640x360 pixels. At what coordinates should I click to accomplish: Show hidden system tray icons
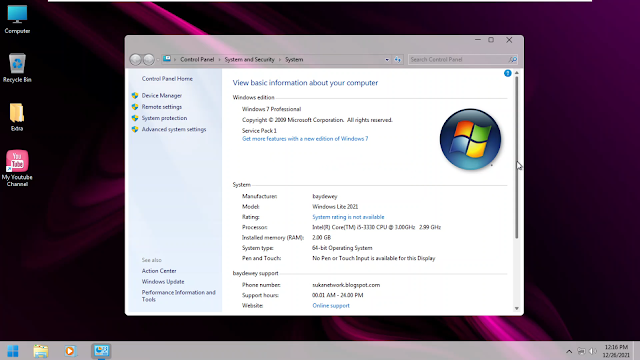(569, 351)
